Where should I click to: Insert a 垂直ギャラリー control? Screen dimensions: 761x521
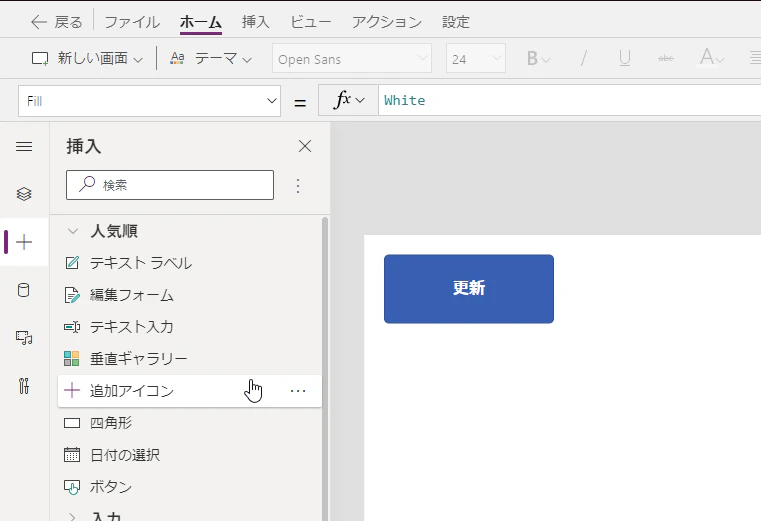190,359
